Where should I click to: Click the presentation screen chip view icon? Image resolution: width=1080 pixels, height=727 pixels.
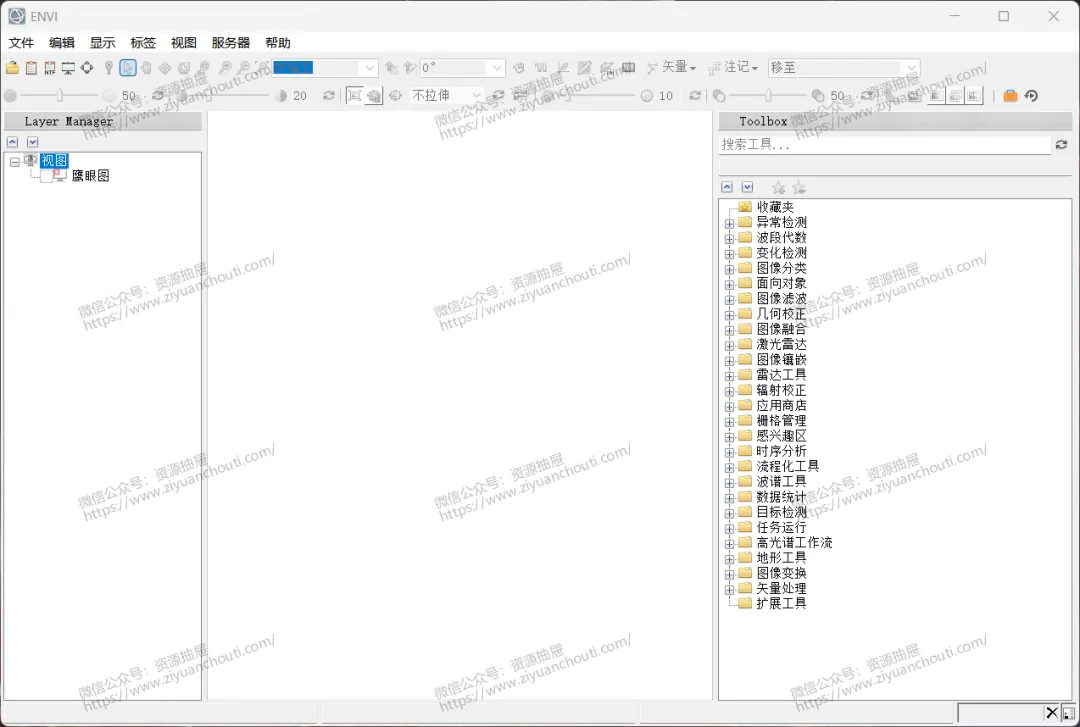68,68
